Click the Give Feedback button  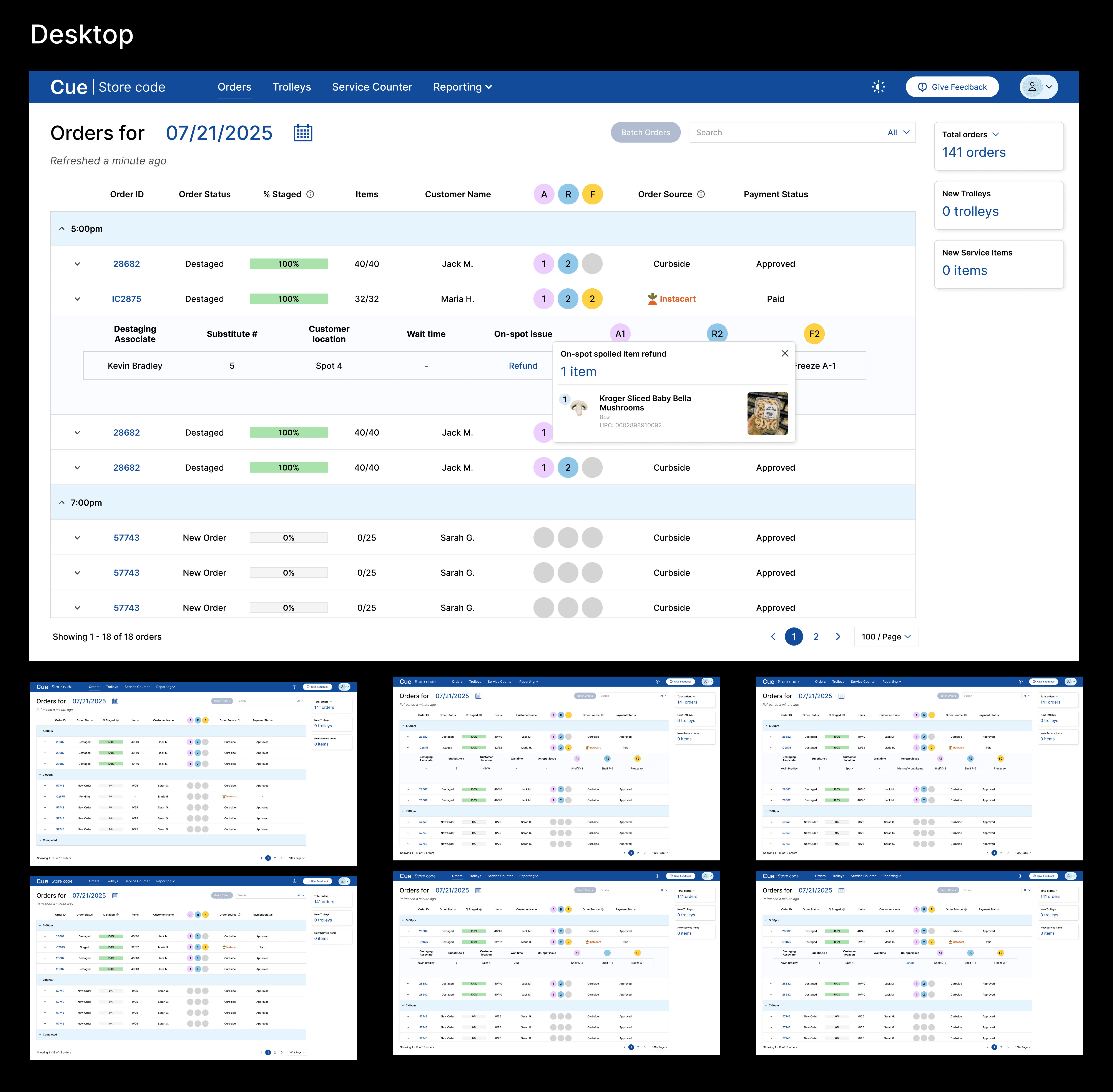(x=952, y=87)
